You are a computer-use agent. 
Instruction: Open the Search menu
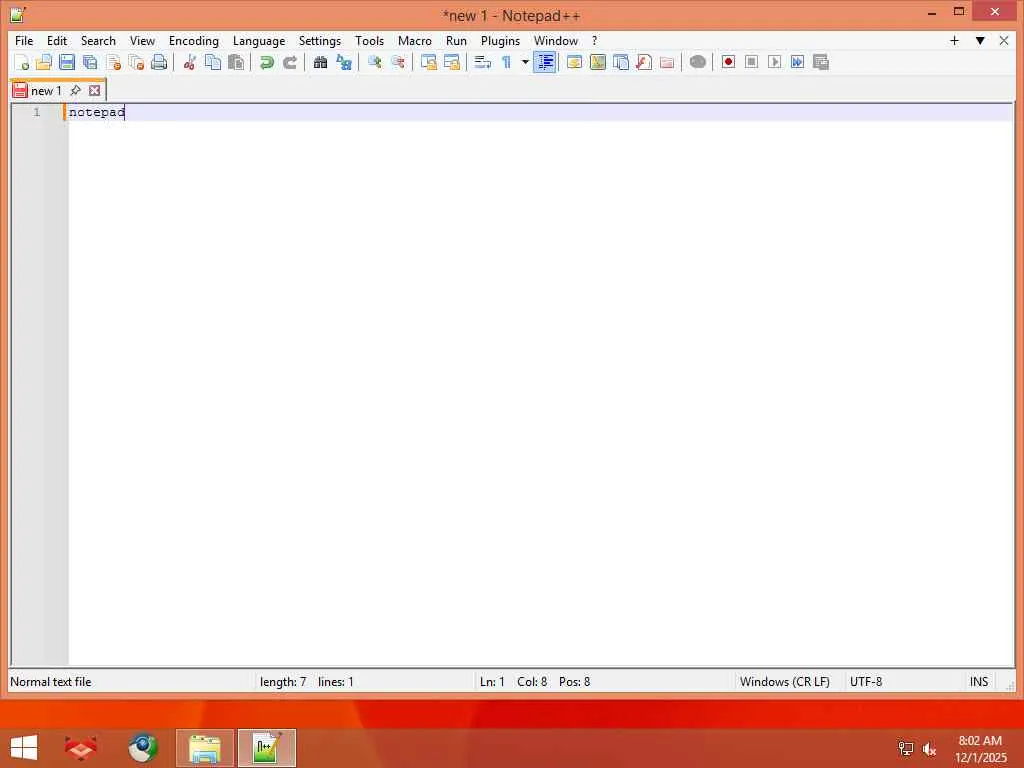(x=98, y=40)
